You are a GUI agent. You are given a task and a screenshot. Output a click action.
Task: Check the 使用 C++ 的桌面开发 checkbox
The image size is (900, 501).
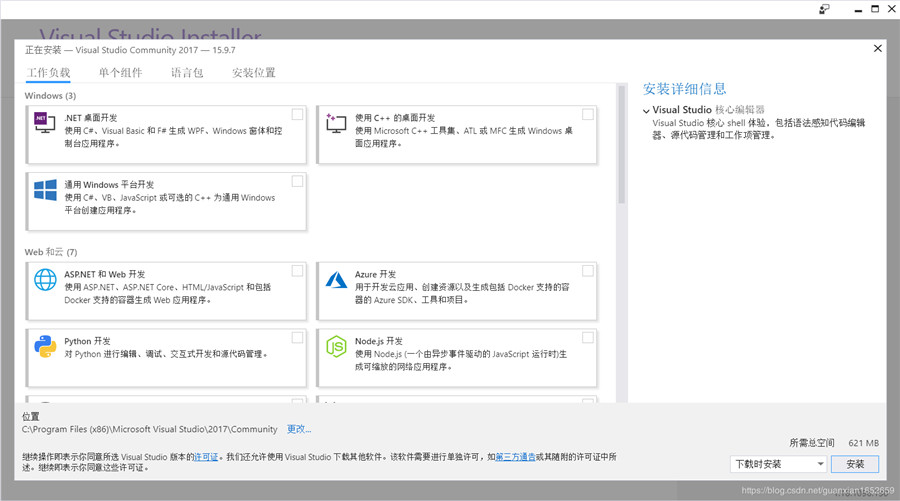click(x=588, y=114)
